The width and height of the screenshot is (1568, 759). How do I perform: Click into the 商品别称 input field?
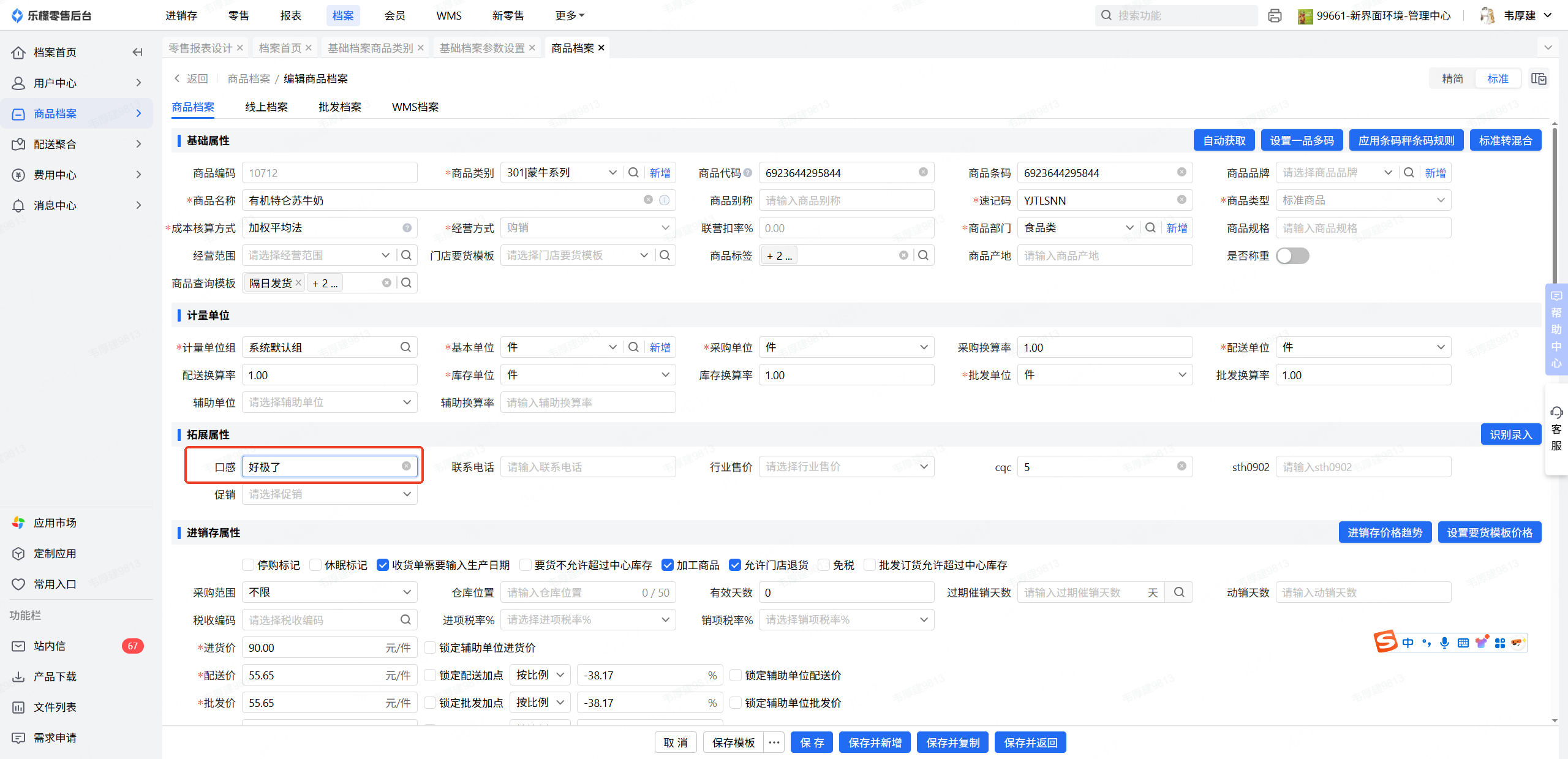[x=846, y=200]
